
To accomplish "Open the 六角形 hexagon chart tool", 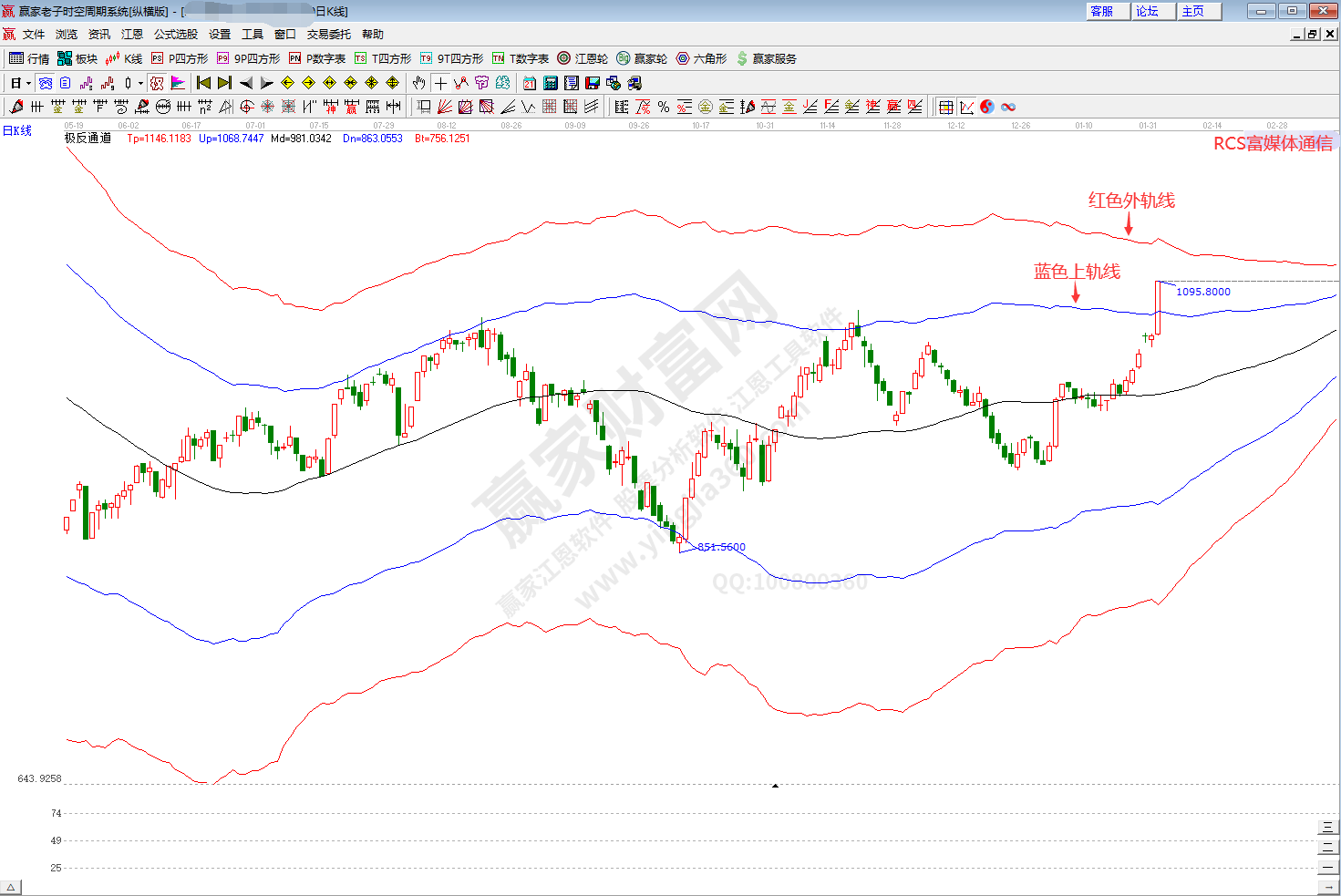I will click(x=701, y=58).
